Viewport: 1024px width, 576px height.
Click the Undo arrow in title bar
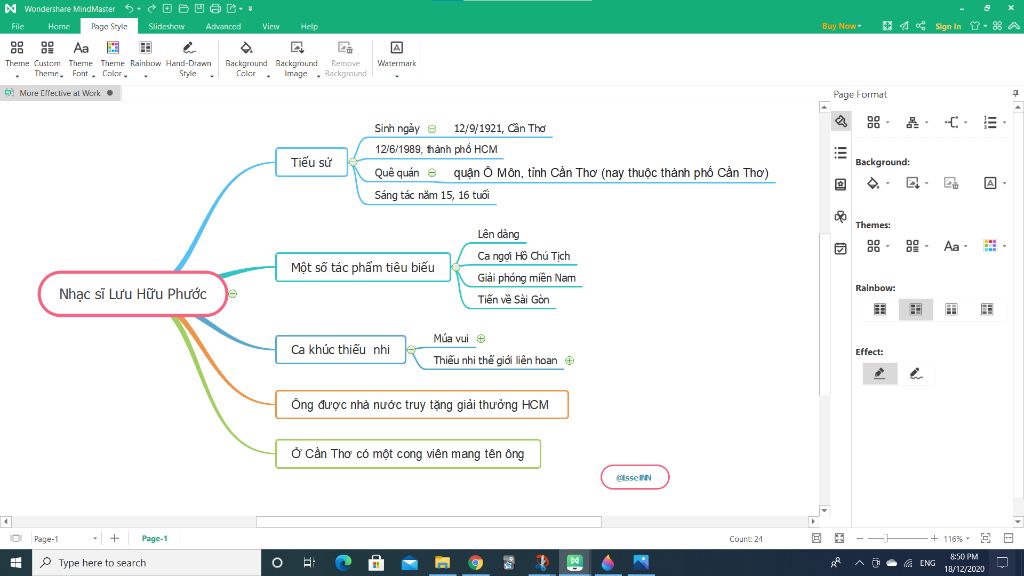[x=129, y=8]
